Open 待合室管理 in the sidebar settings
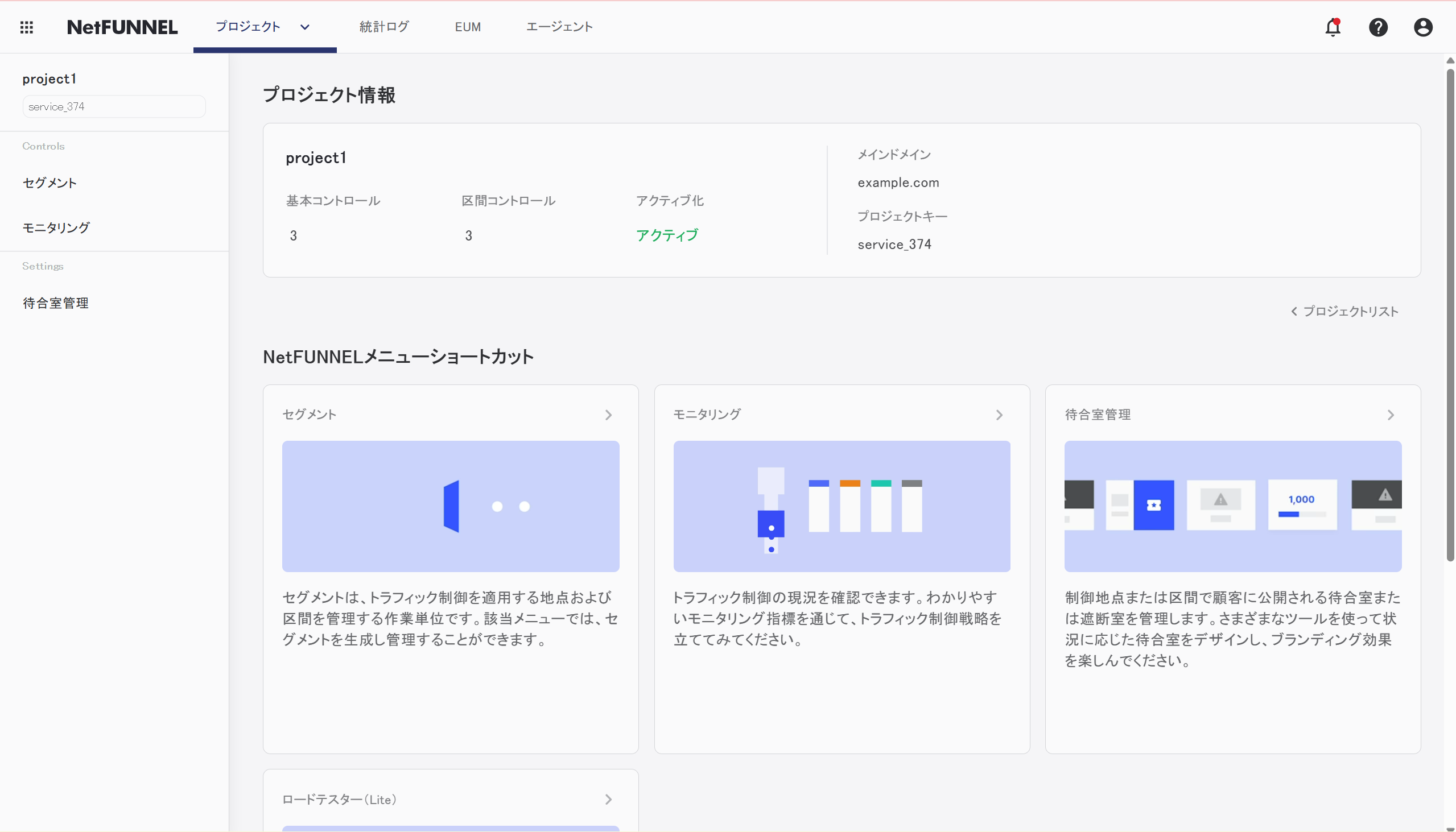 [55, 303]
